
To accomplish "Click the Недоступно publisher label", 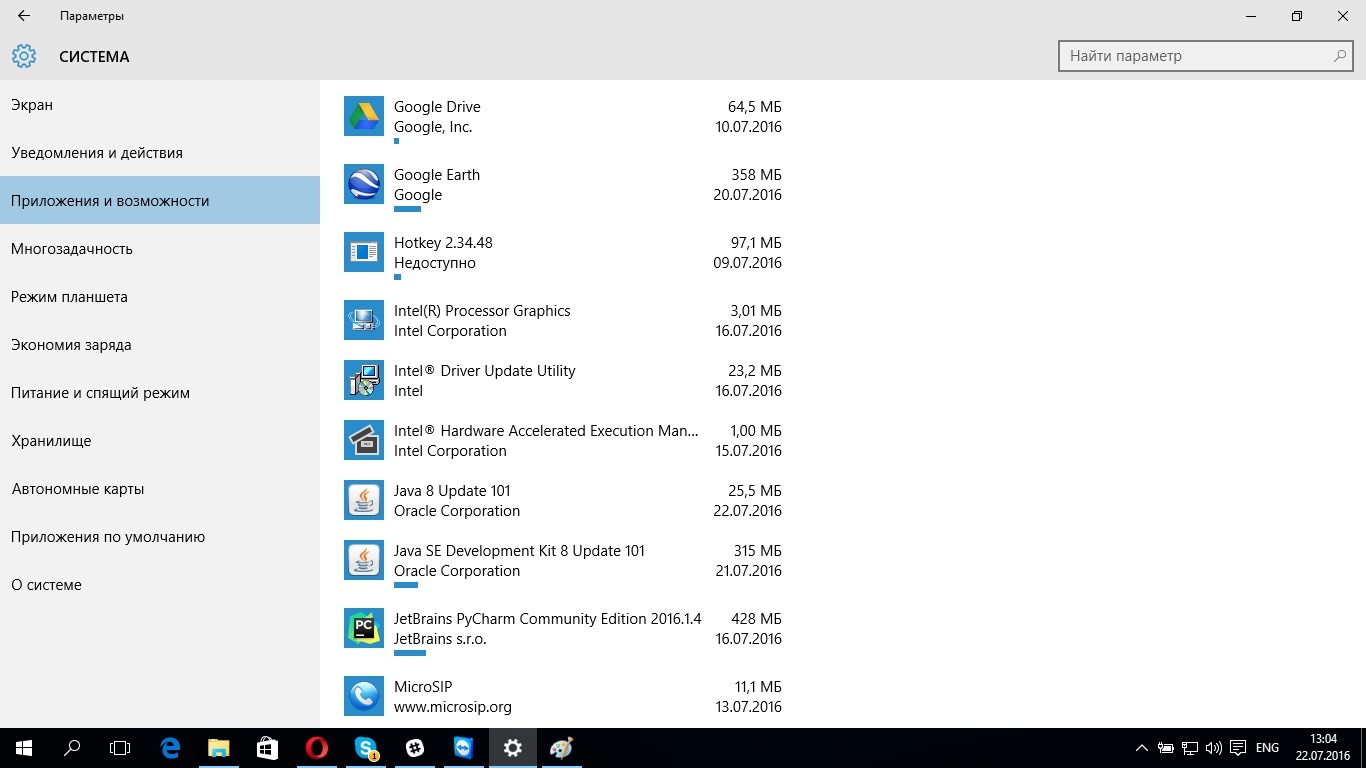I will [x=435, y=263].
